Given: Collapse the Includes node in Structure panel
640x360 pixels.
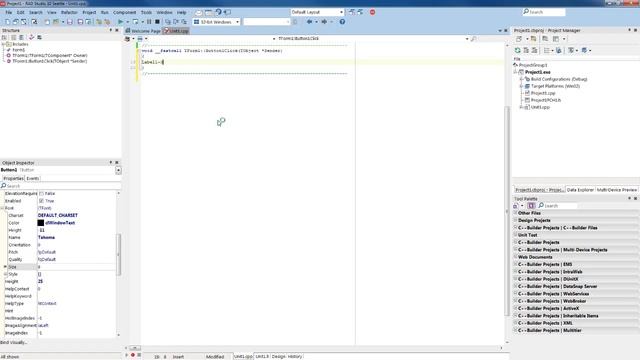Looking at the screenshot, I should [3, 44].
